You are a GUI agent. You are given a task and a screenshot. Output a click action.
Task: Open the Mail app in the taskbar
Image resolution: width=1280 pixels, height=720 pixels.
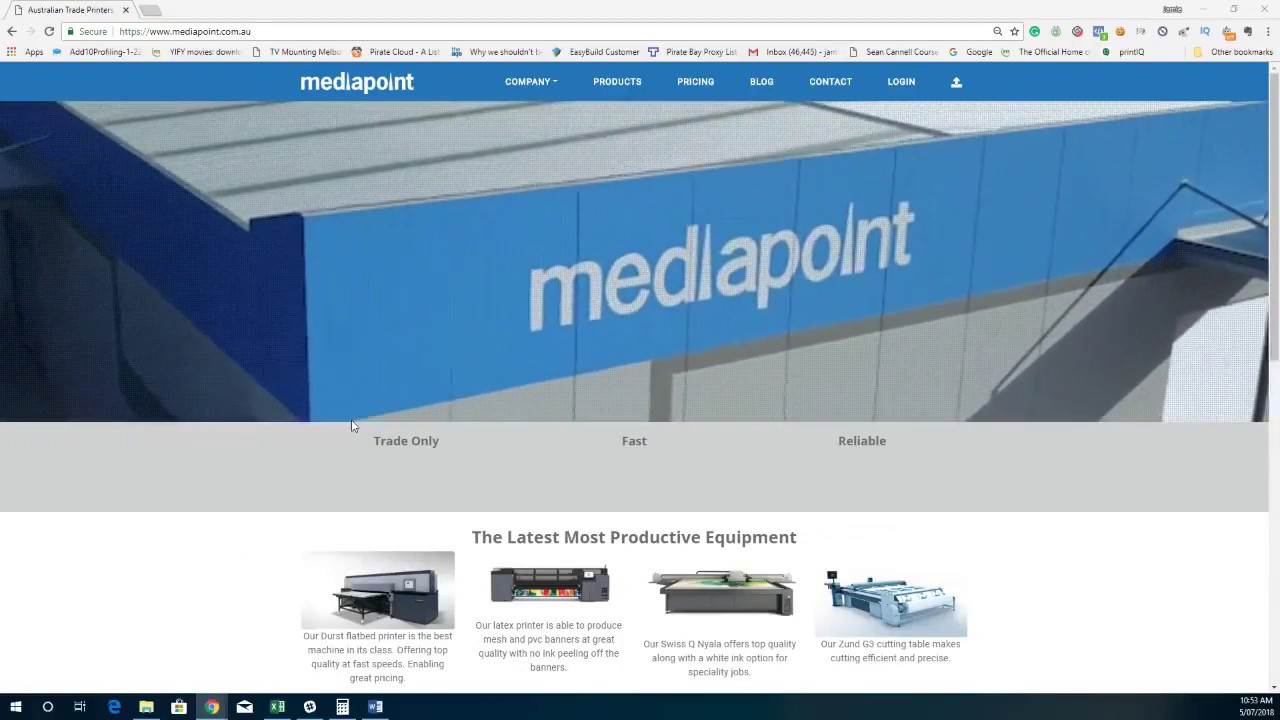point(245,707)
